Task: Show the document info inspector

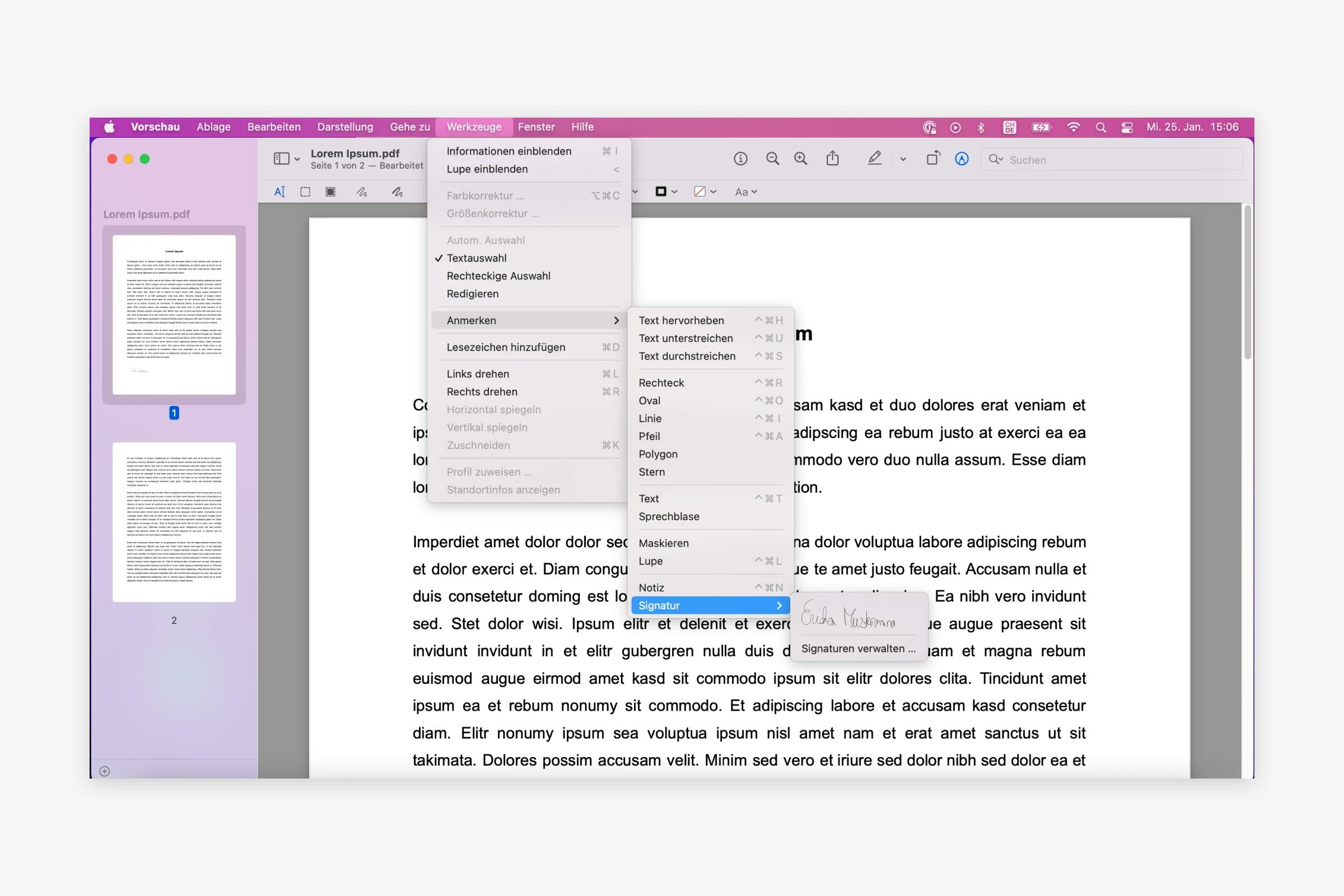Action: [740, 159]
